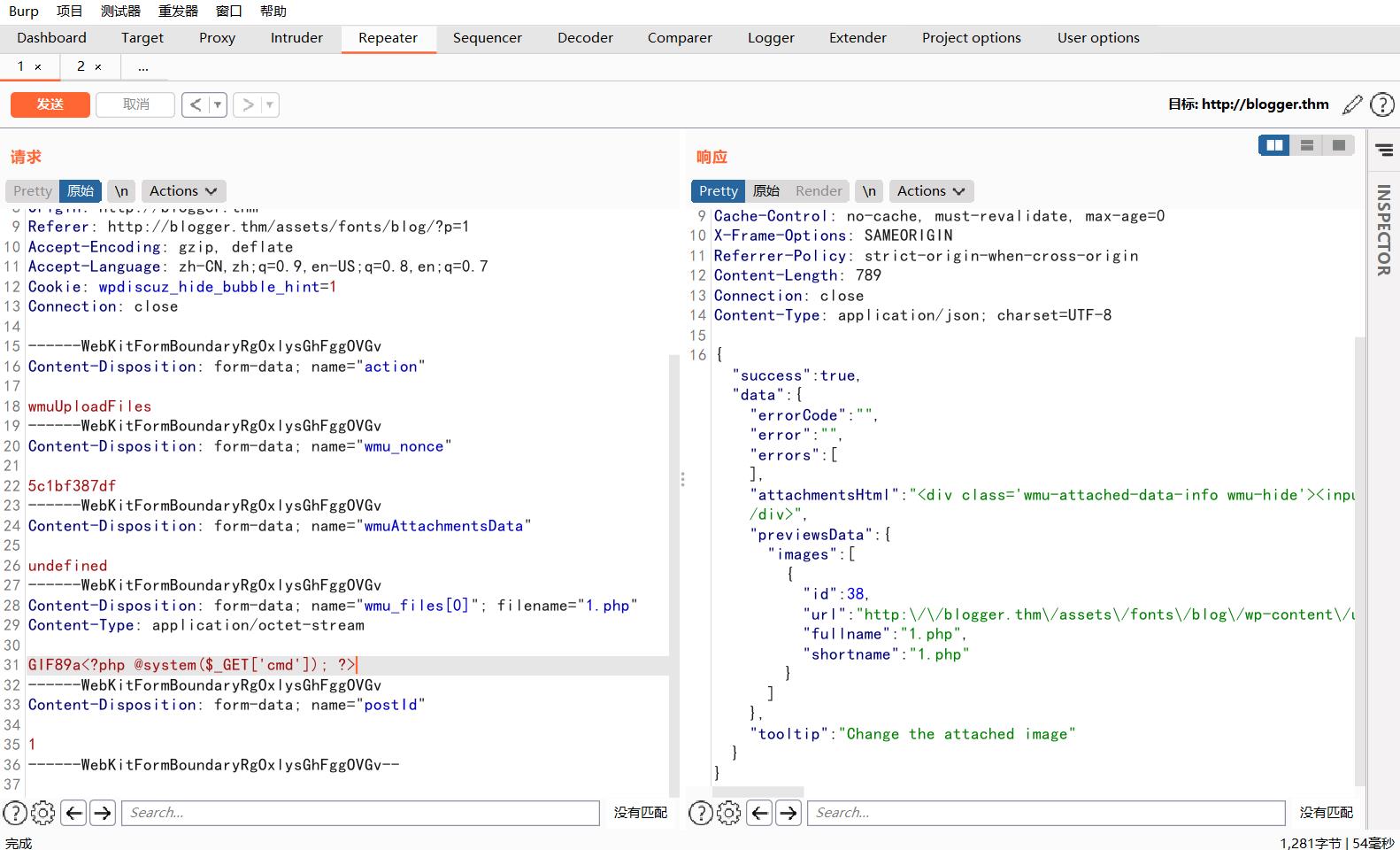This screenshot has height=850, width=1400.
Task: Open the Decoder tab
Action: [x=585, y=38]
